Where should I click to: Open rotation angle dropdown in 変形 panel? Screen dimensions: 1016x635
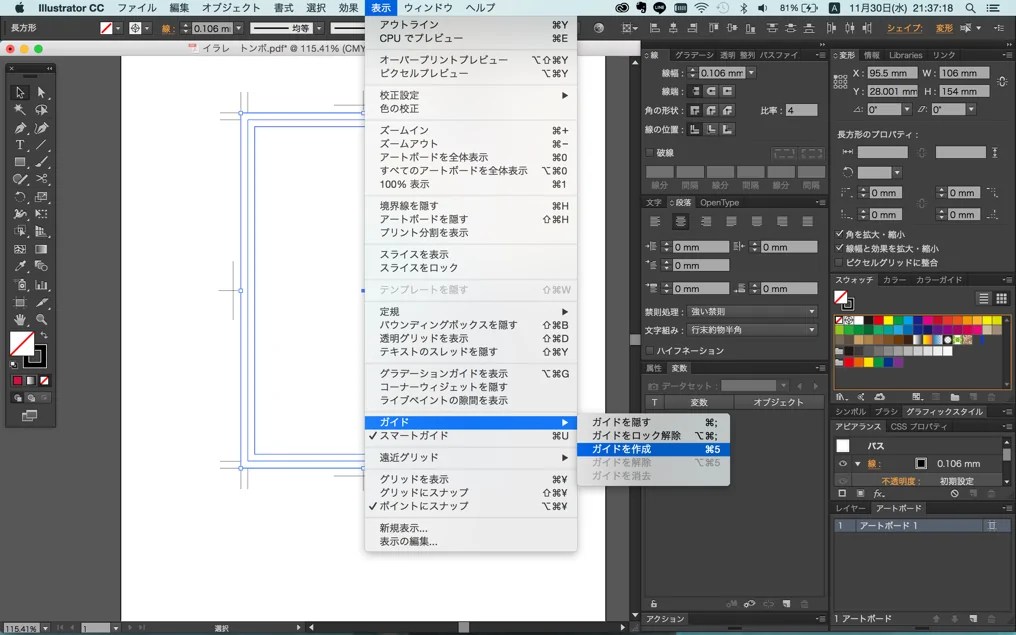click(x=906, y=110)
